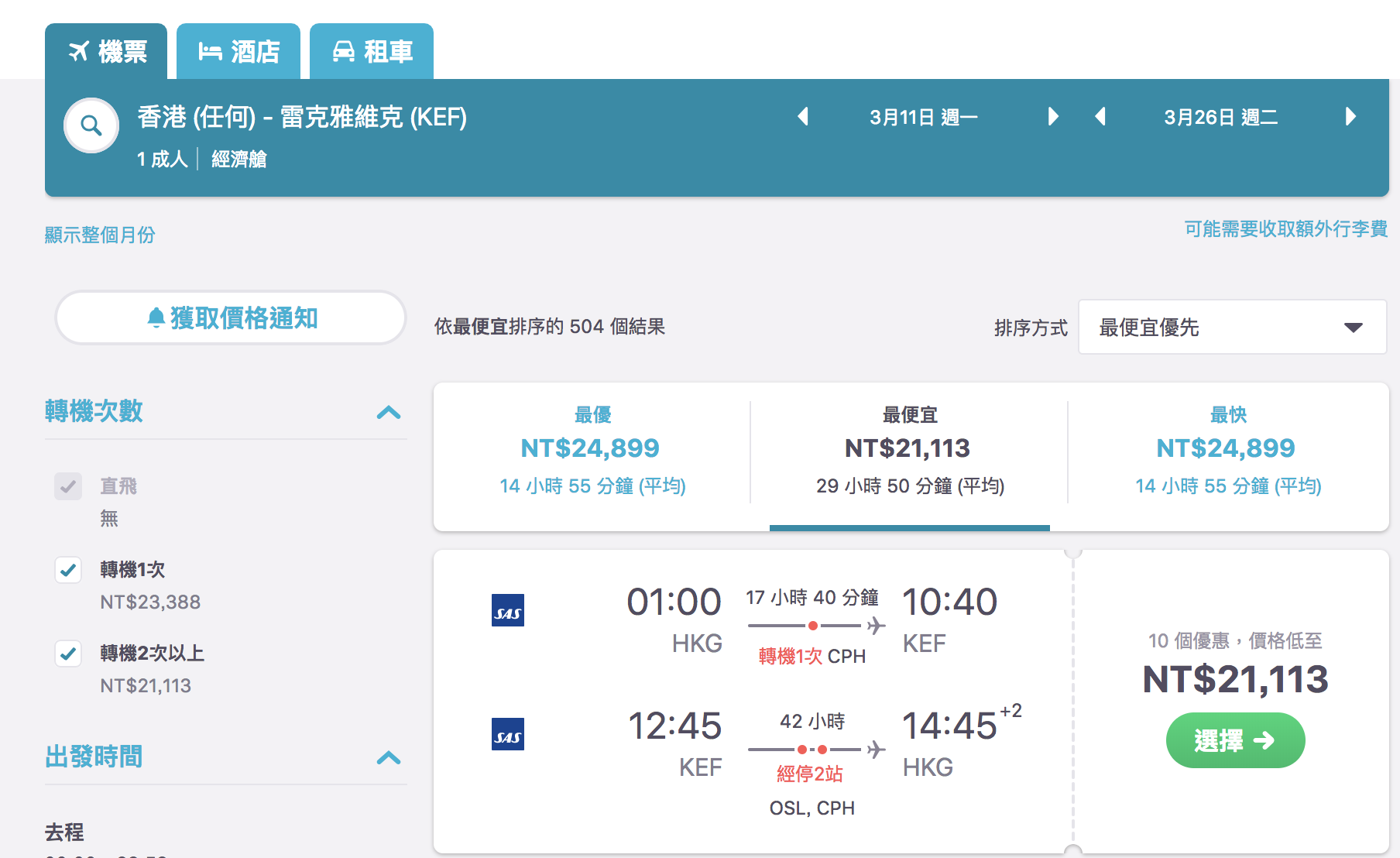Open the 最便宜優先 sort dropdown

click(1232, 328)
